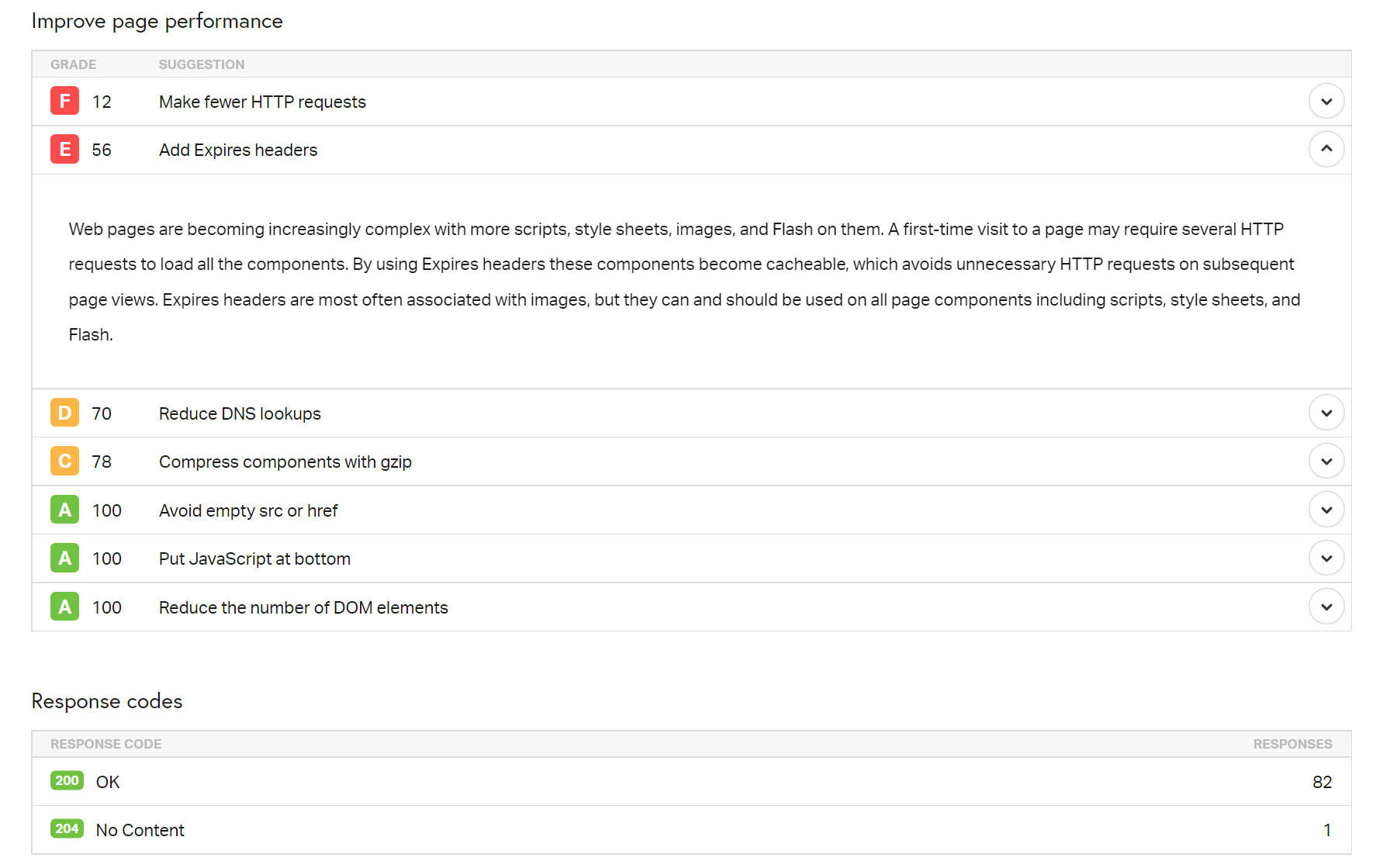Click the Improve page performance heading

pos(157,21)
